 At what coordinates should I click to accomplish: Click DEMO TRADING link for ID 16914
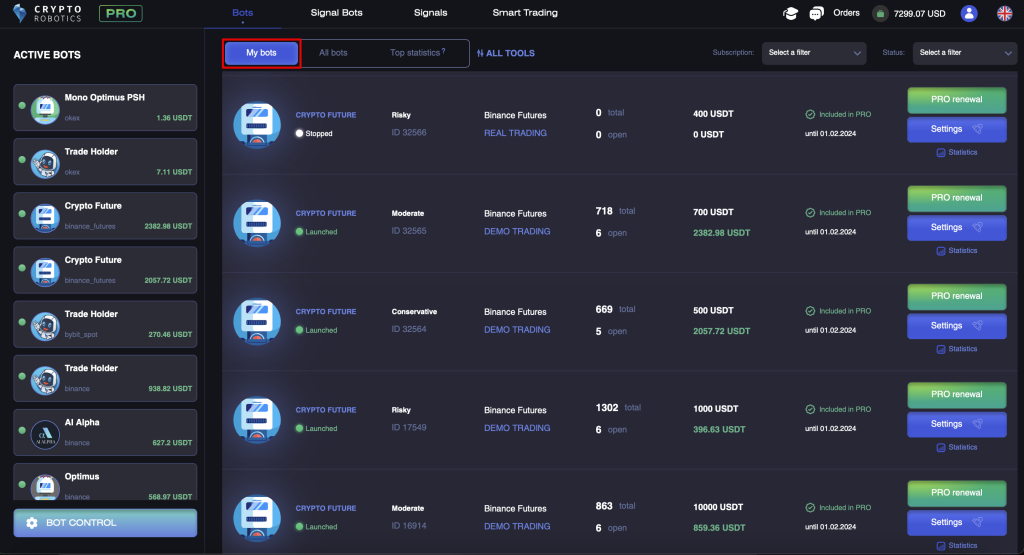(517, 526)
